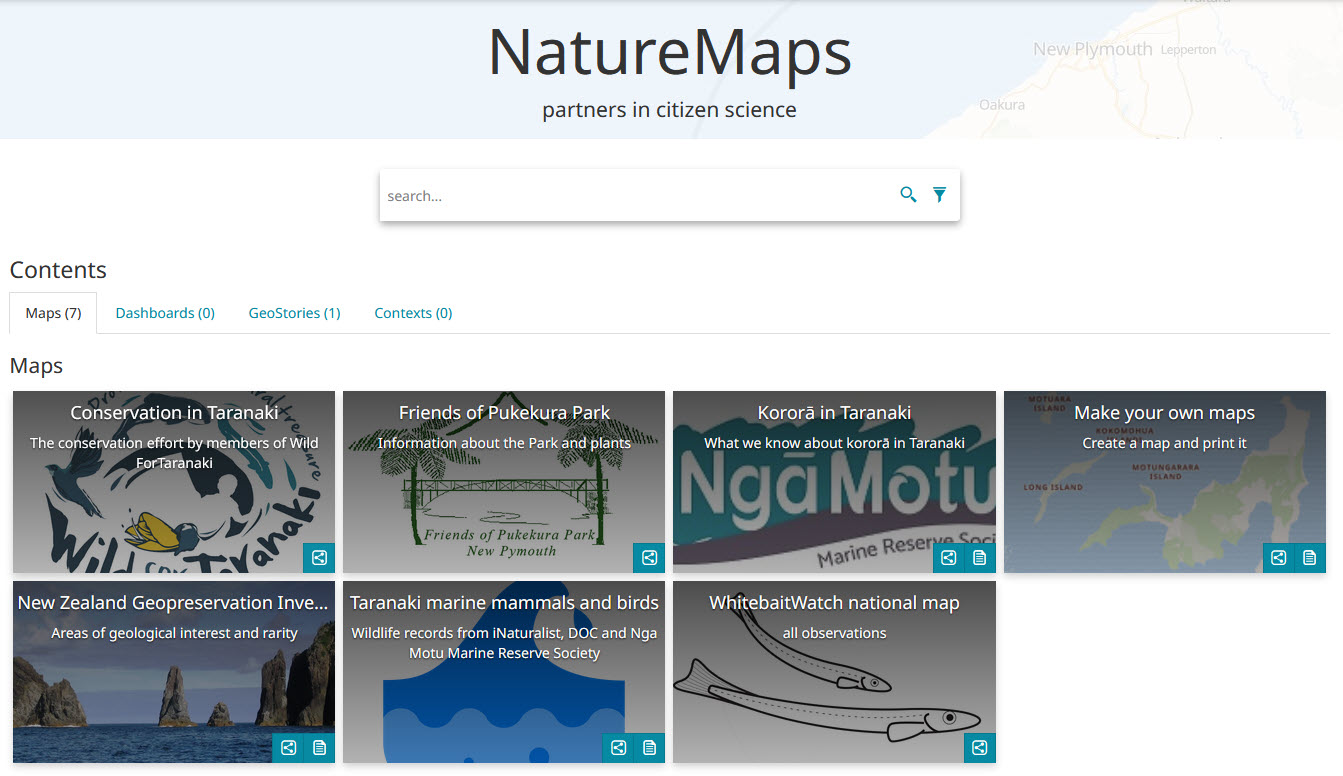1343x776 pixels.
Task: Open the search filter funnel icon
Action: tap(939, 195)
